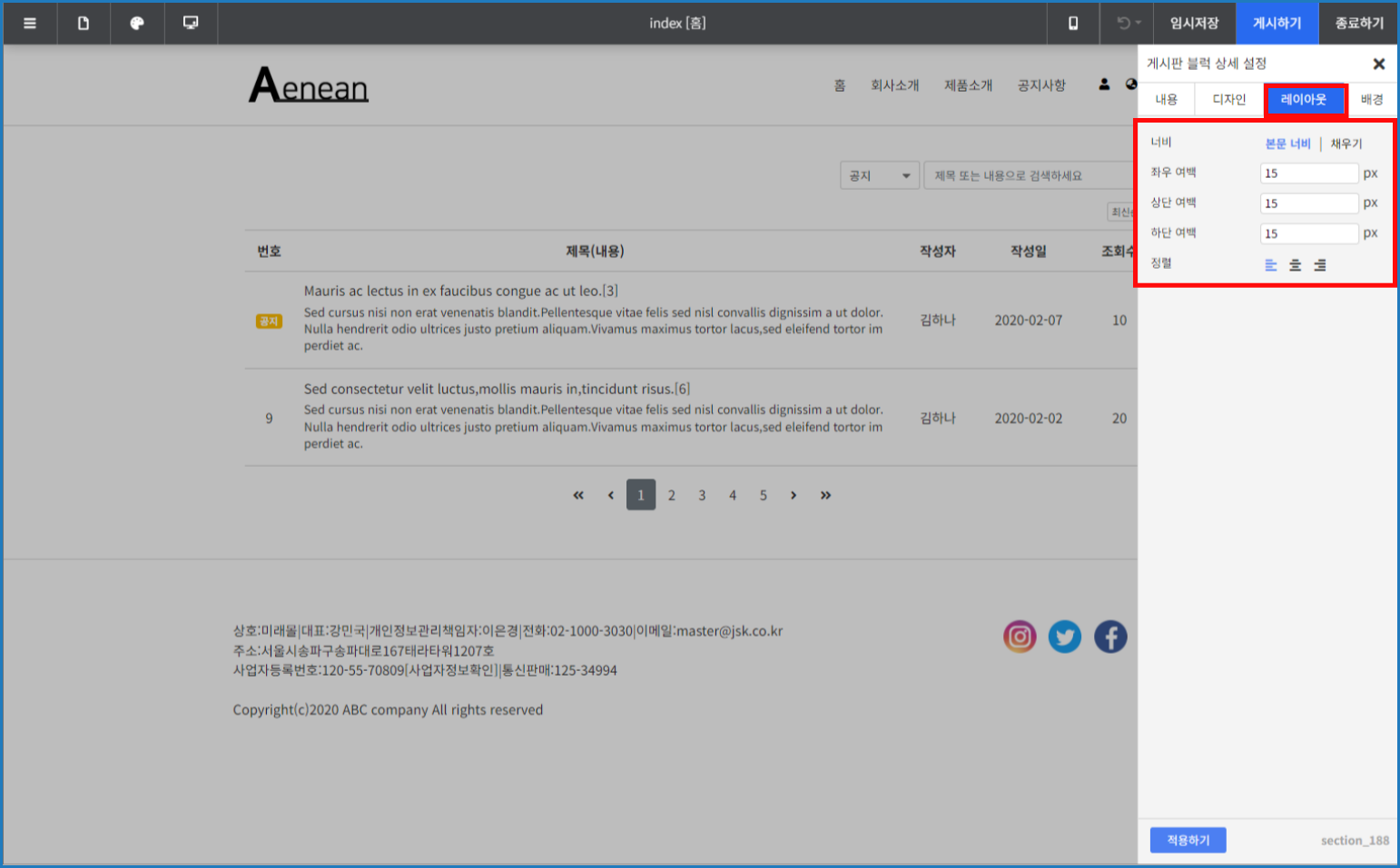The width and height of the screenshot is (1400, 868).
Task: Select the center alignment icon
Action: click(x=1296, y=265)
